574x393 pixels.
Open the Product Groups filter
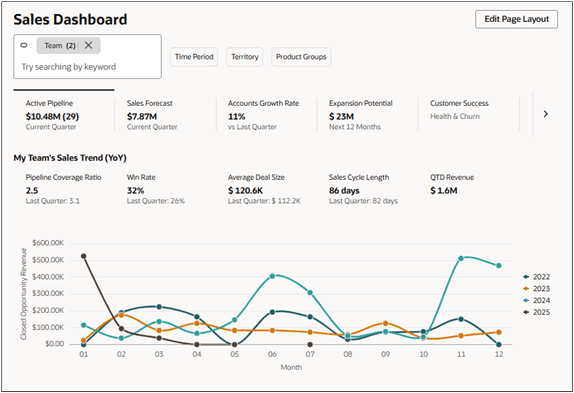[301, 57]
